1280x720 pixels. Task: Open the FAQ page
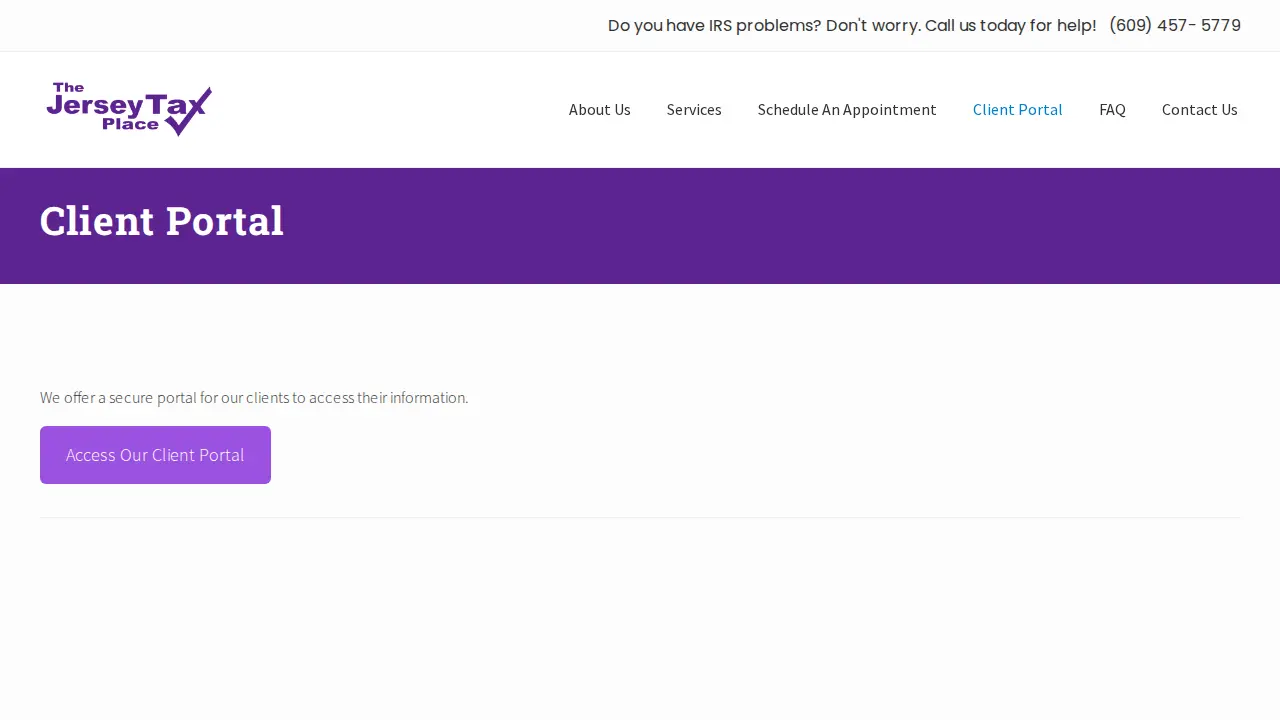1112,110
